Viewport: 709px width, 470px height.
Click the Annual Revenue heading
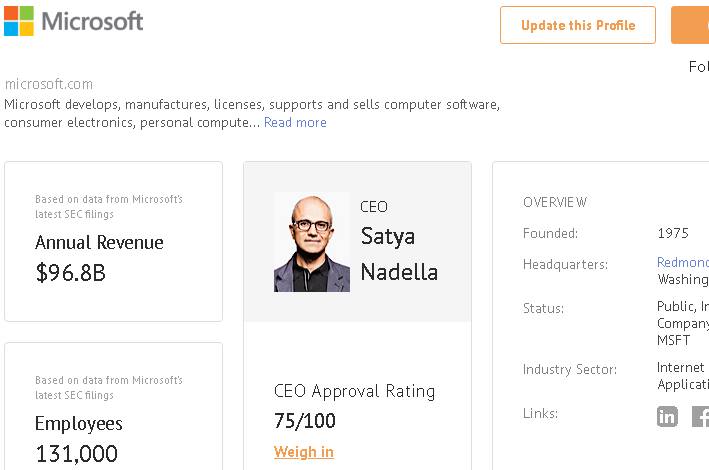99,242
